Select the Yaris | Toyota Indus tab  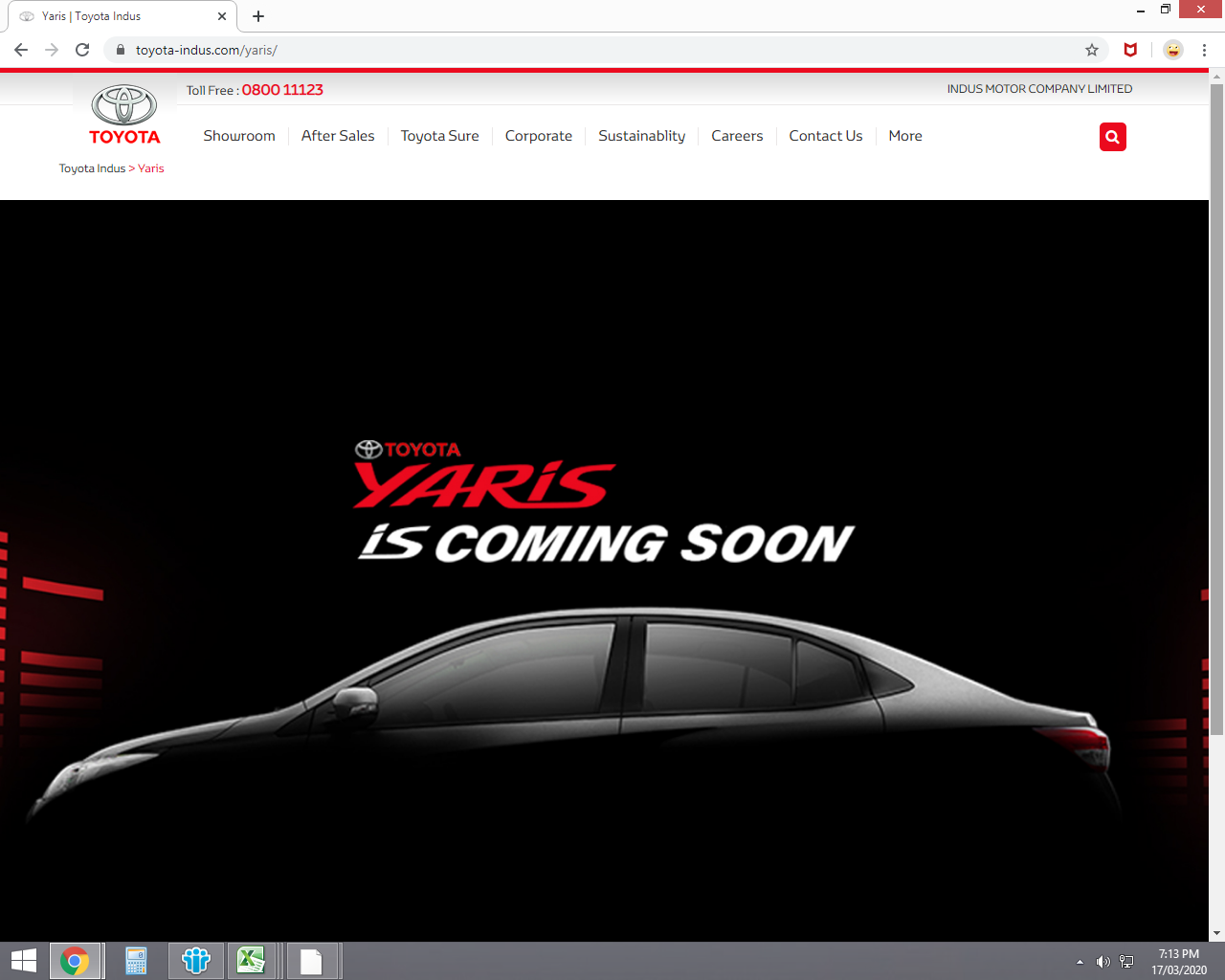[x=122, y=16]
